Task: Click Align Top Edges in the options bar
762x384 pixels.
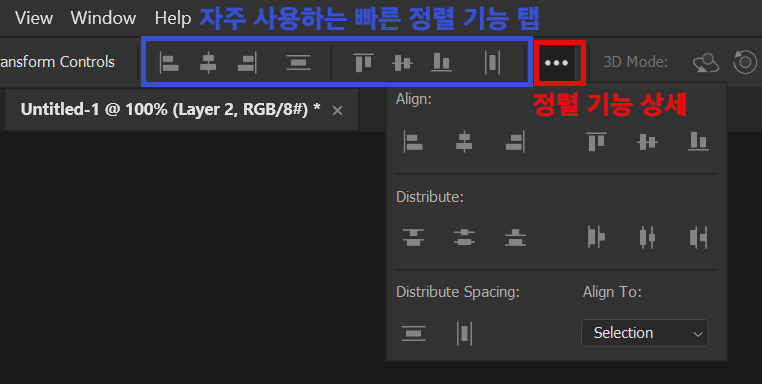Action: [x=363, y=63]
